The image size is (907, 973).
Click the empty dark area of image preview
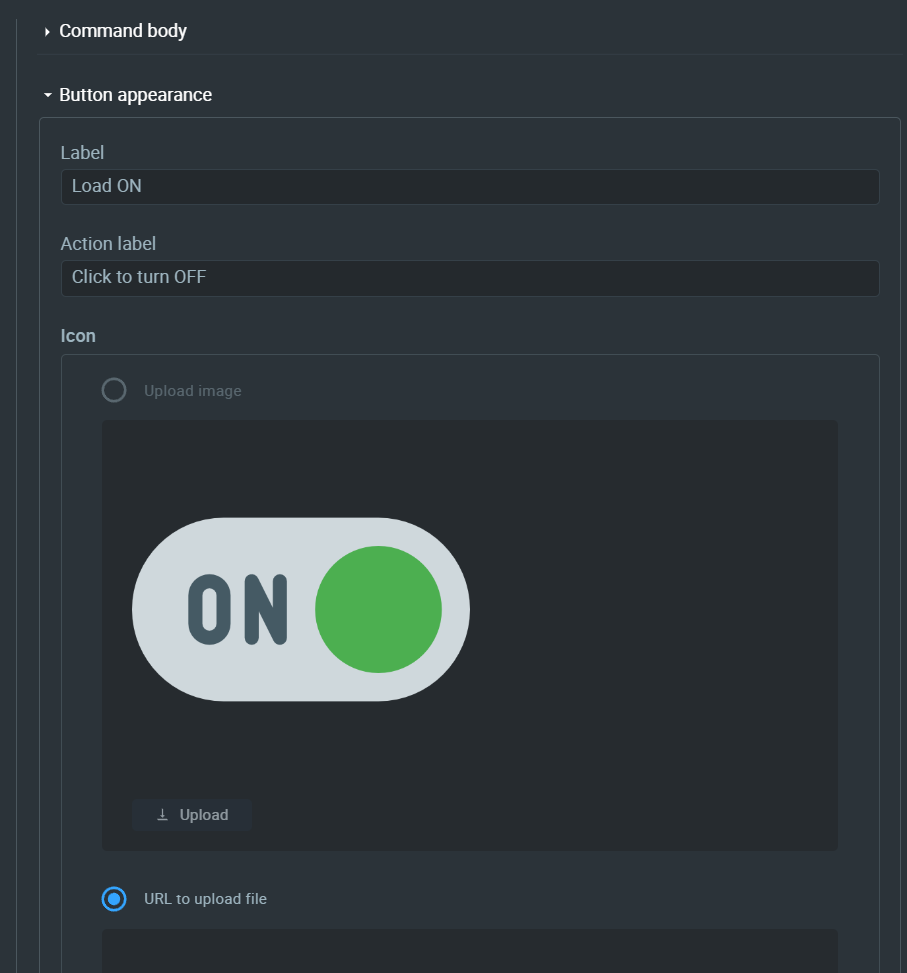651,621
